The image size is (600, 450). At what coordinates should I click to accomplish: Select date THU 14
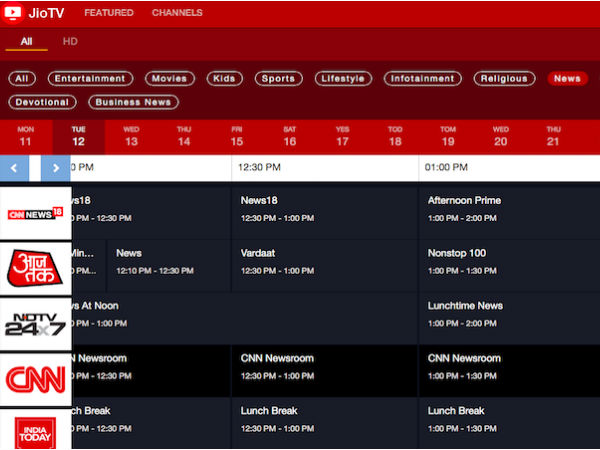[x=184, y=137]
